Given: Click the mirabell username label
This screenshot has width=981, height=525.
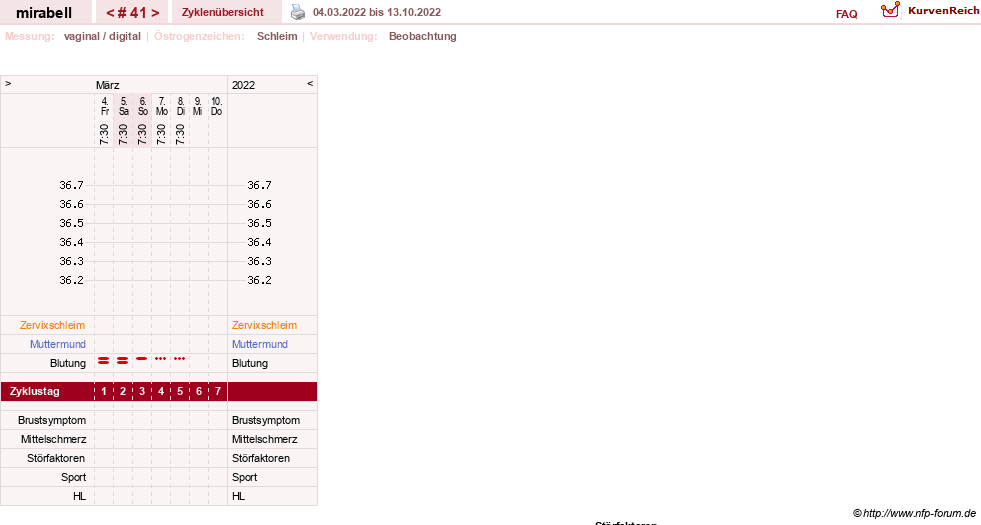Looking at the screenshot, I should [44, 13].
